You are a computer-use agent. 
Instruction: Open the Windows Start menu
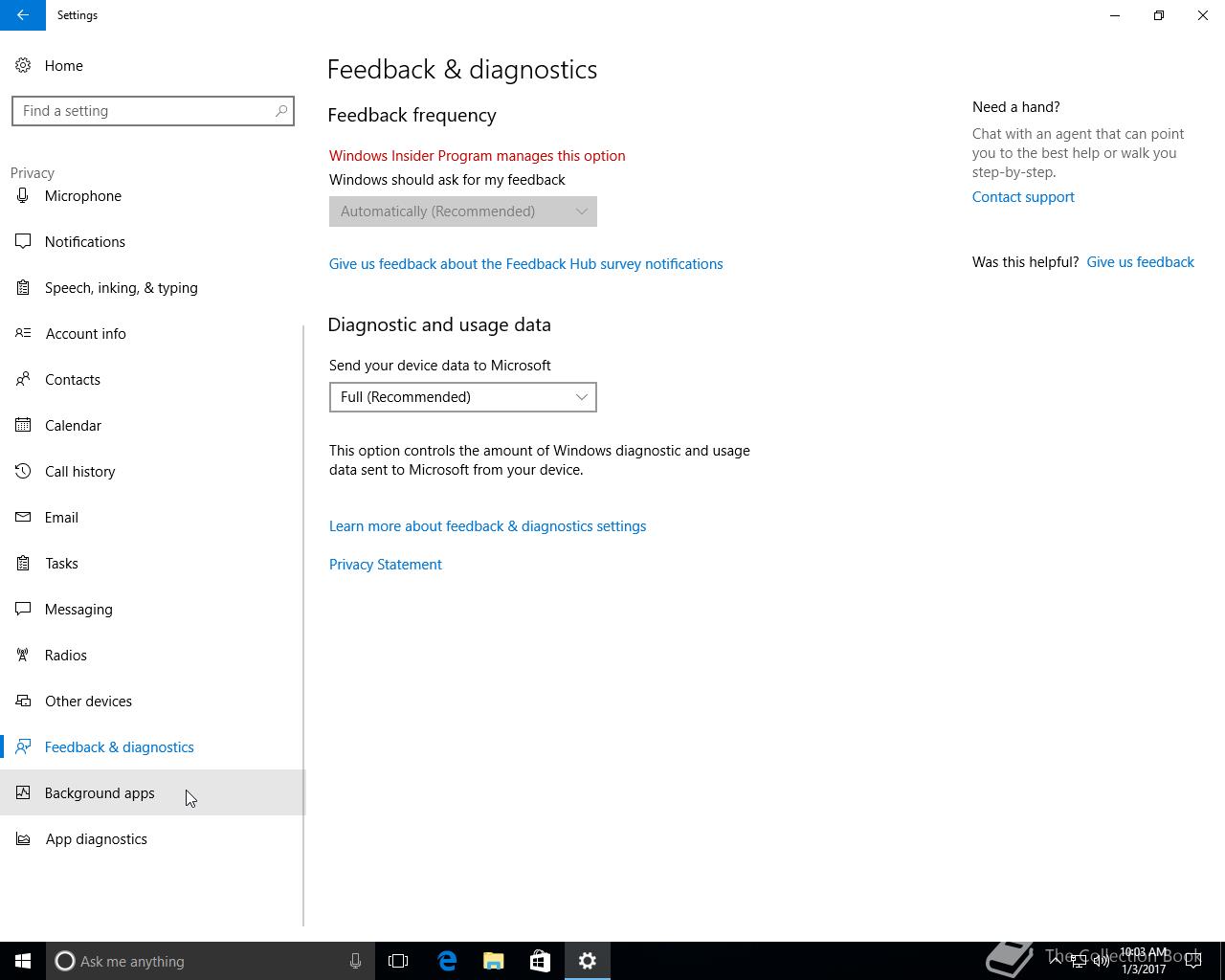click(23, 961)
